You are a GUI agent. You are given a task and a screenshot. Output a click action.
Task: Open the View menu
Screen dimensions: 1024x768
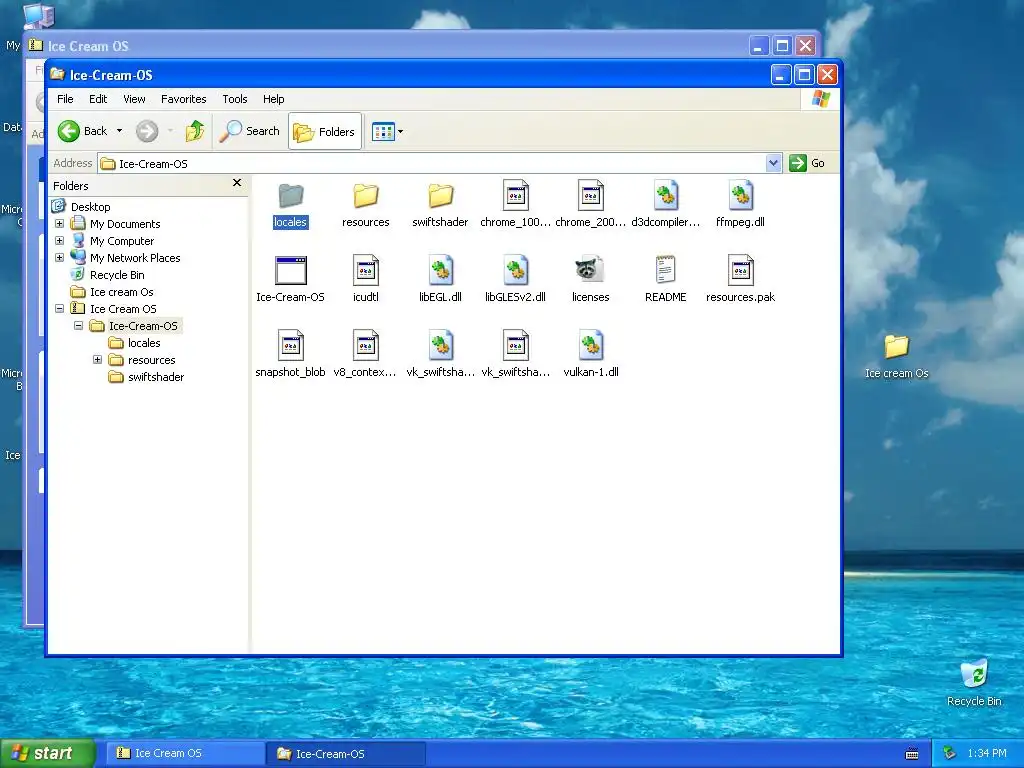pos(135,99)
